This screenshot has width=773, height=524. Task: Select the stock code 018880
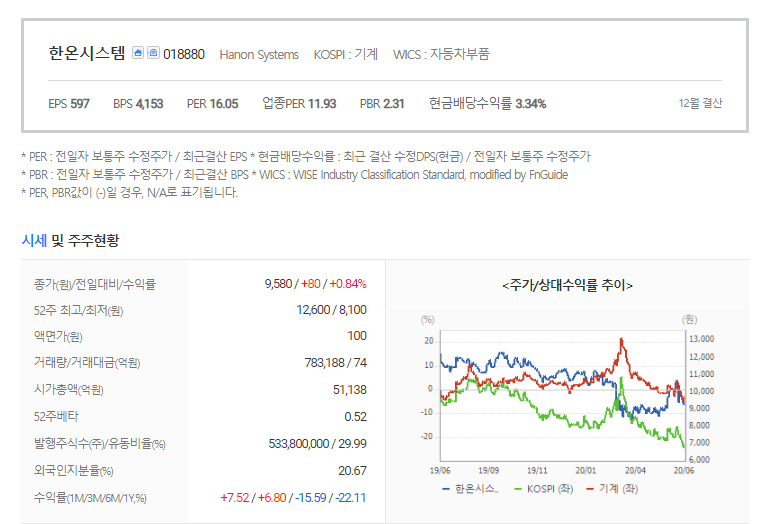pos(184,54)
